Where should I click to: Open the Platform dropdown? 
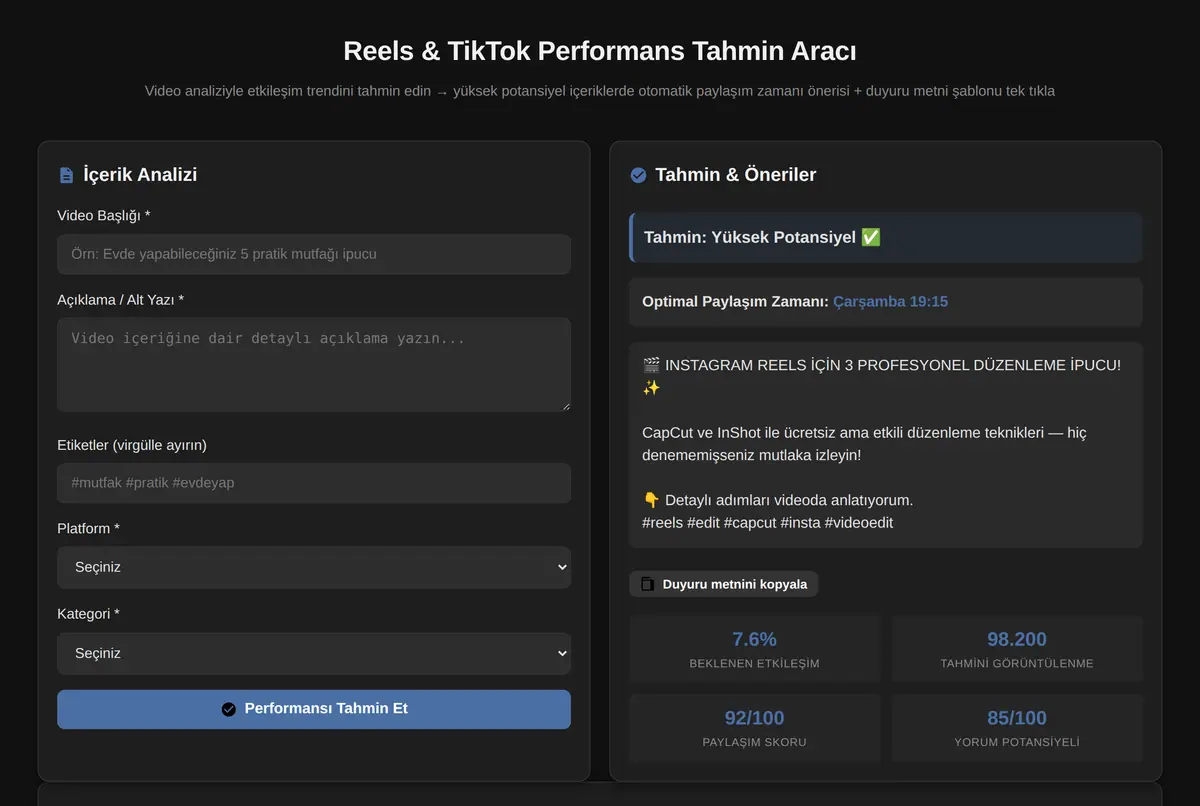point(314,567)
